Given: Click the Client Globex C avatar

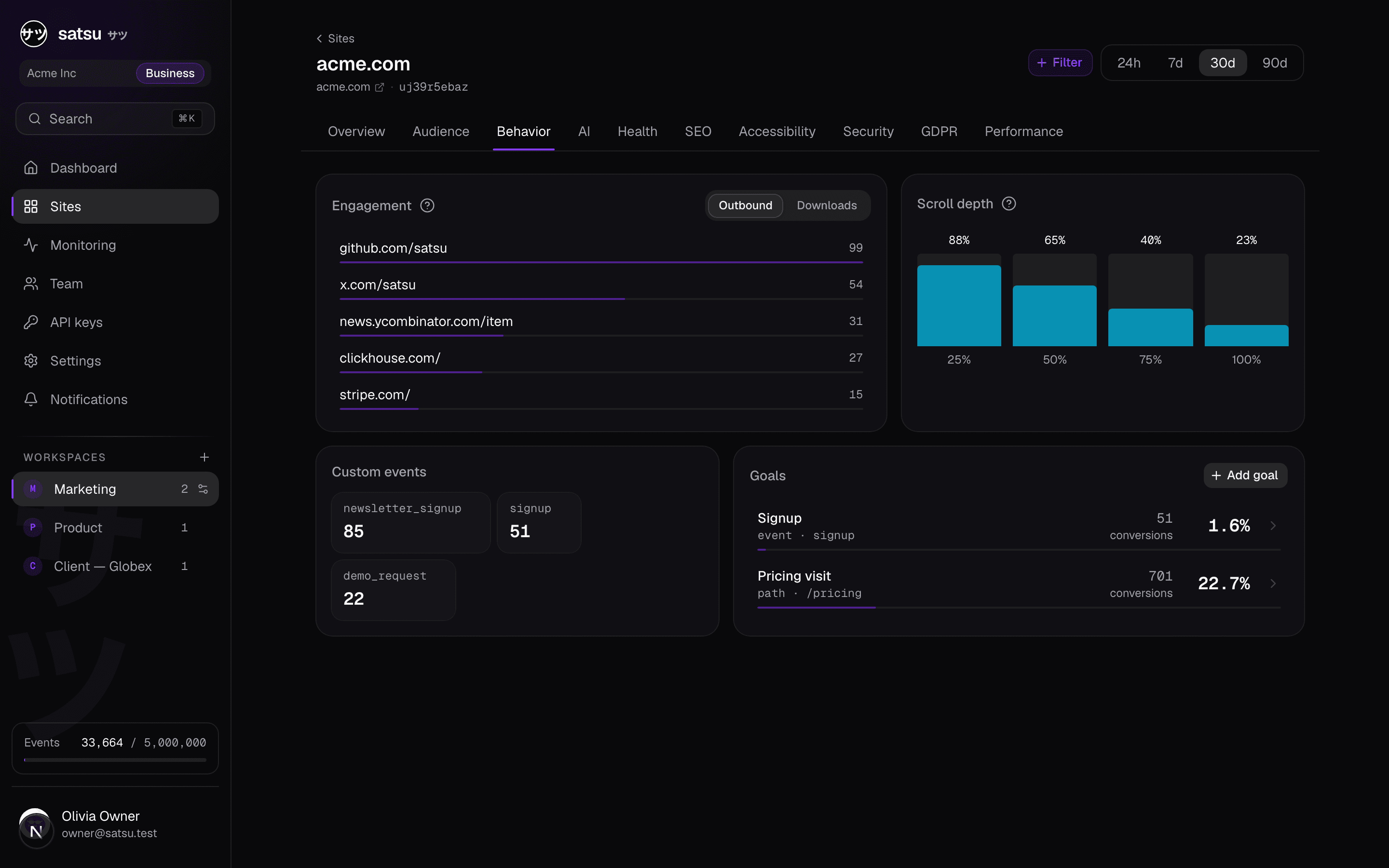Looking at the screenshot, I should coord(33,566).
